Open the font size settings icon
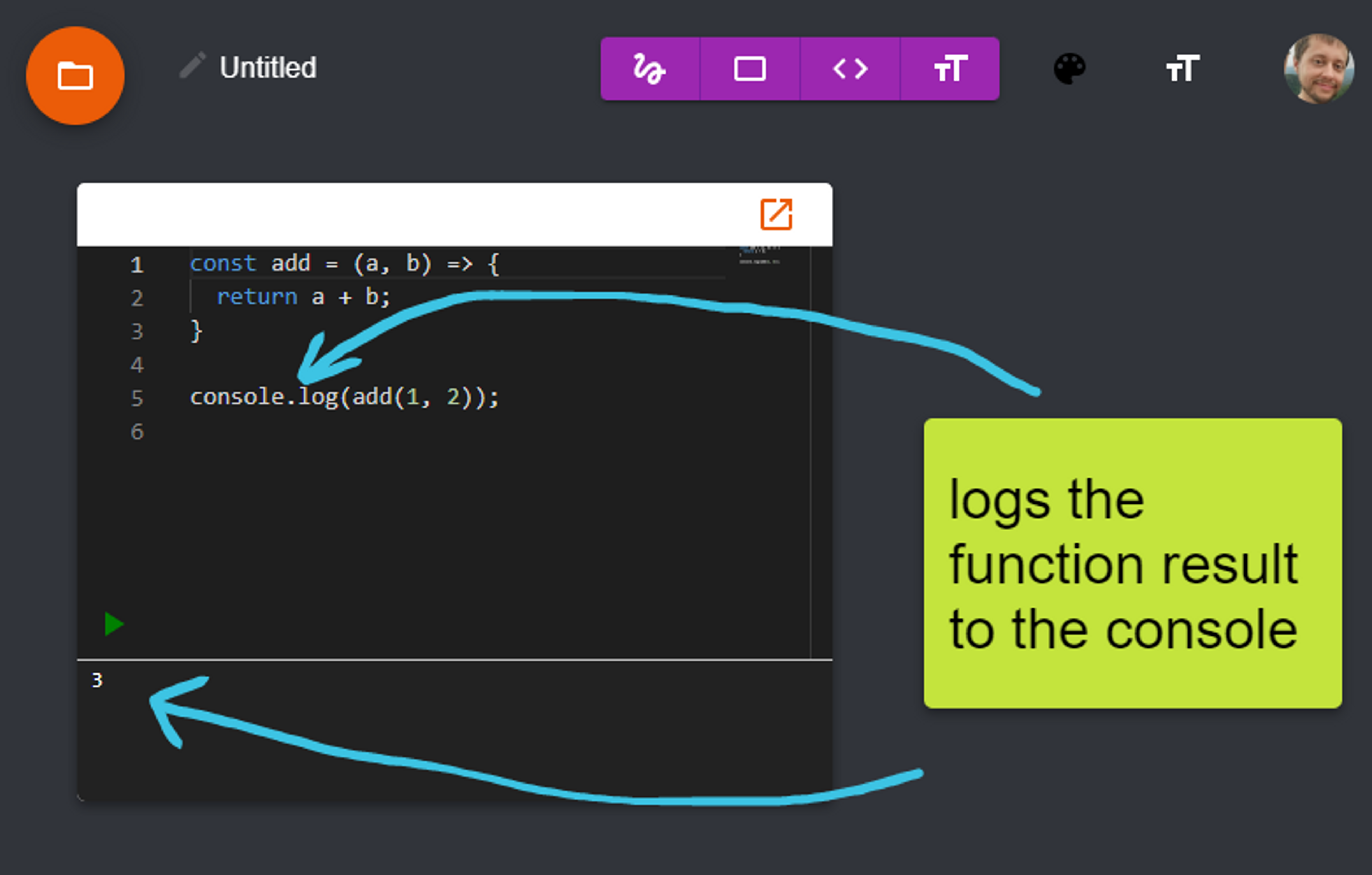This screenshot has height=875, width=1372. click(x=1182, y=69)
